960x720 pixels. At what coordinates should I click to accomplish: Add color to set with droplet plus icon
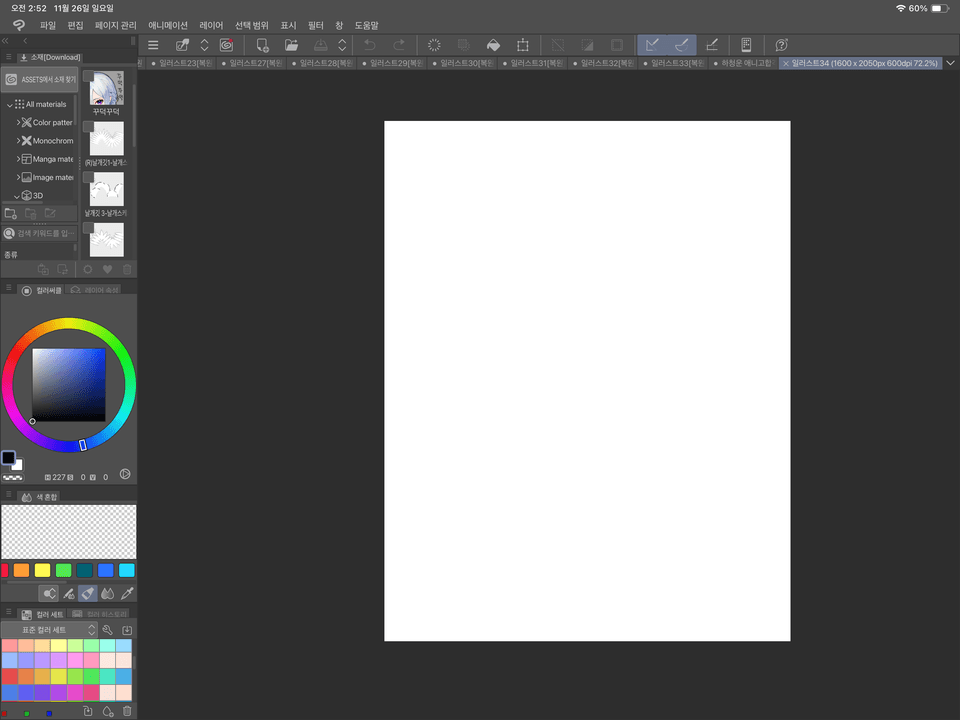[108, 711]
